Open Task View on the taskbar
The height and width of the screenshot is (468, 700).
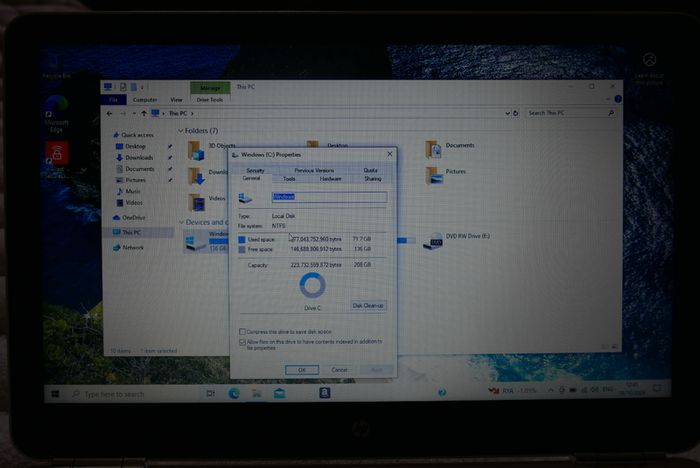pyautogui.click(x=210, y=393)
